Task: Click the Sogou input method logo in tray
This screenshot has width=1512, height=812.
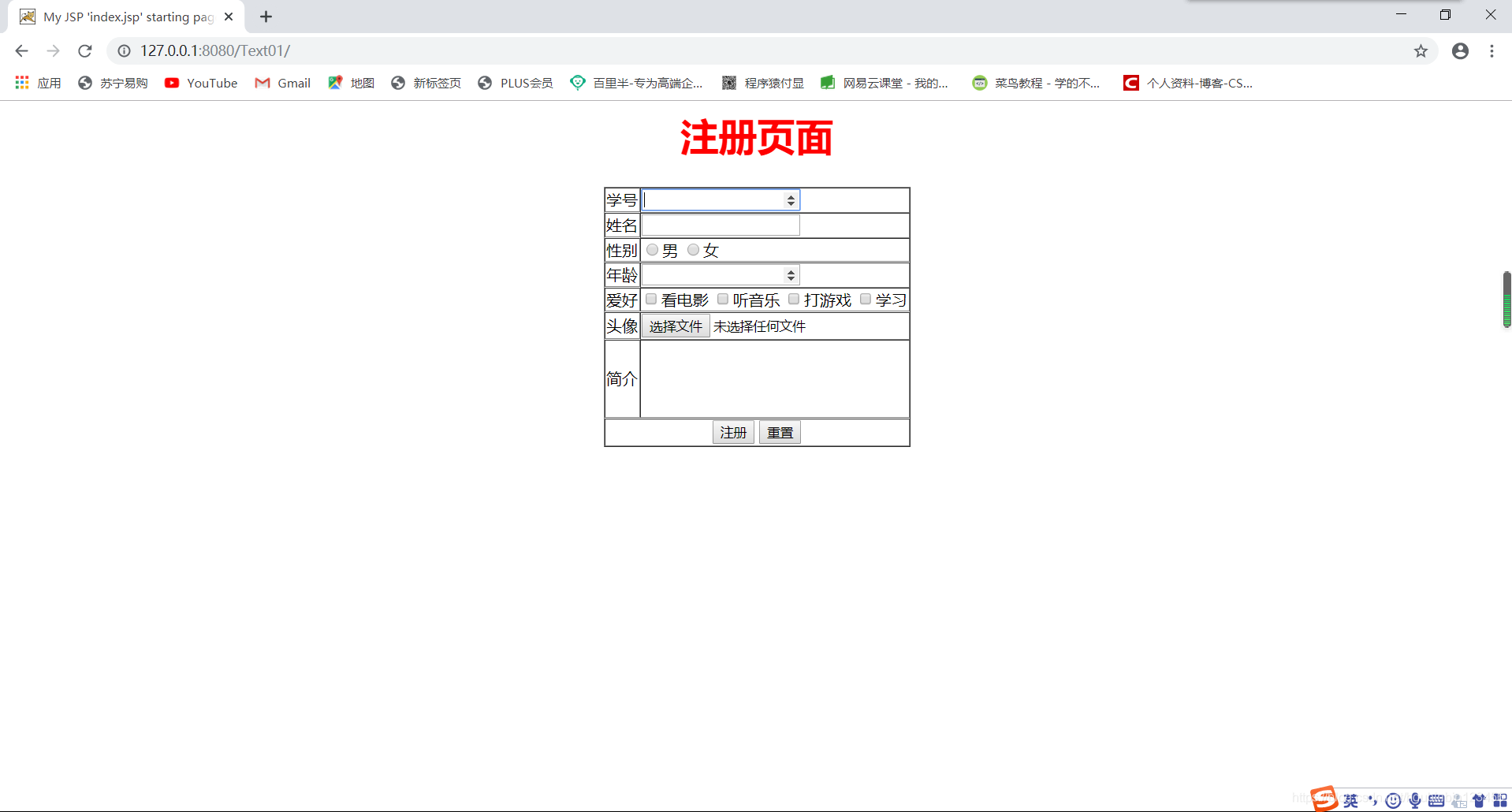Action: point(1324,799)
